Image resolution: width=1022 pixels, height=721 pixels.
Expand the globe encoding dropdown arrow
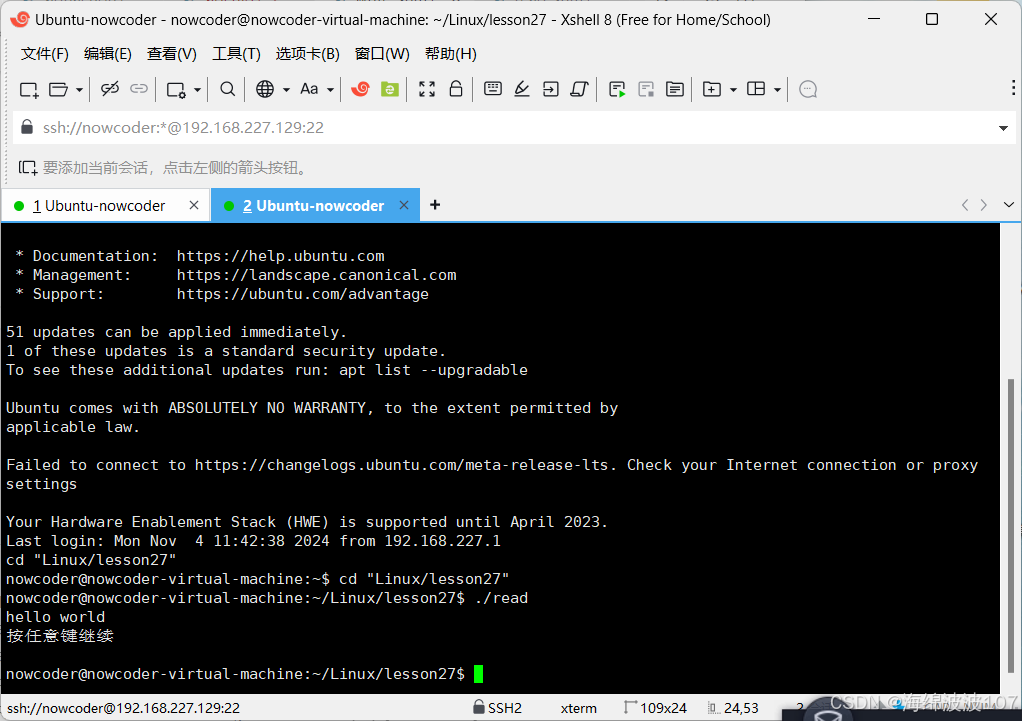pyautogui.click(x=286, y=90)
